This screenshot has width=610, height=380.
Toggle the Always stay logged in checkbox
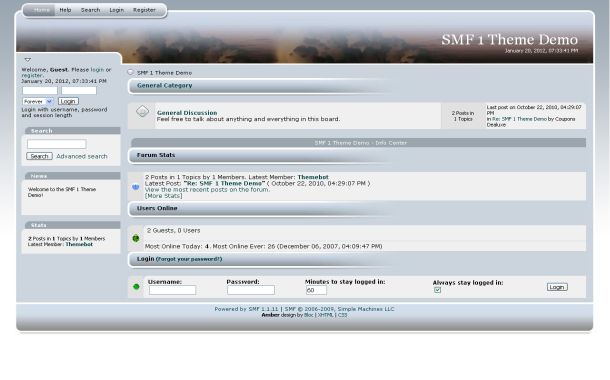coord(437,290)
